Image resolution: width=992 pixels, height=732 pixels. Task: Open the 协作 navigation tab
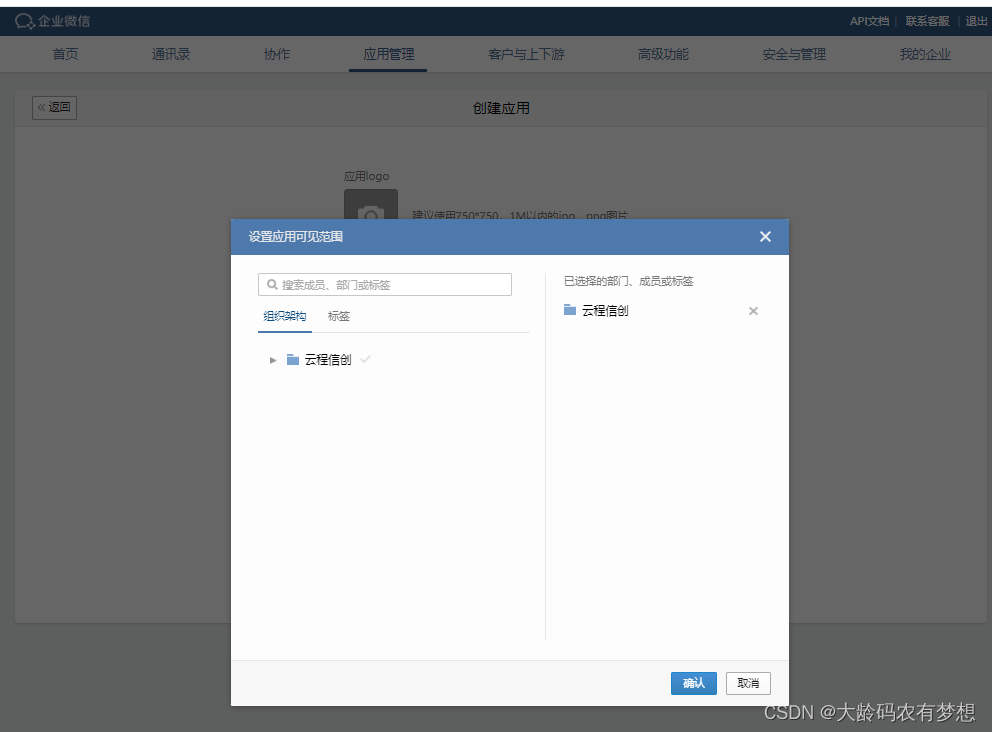click(276, 54)
